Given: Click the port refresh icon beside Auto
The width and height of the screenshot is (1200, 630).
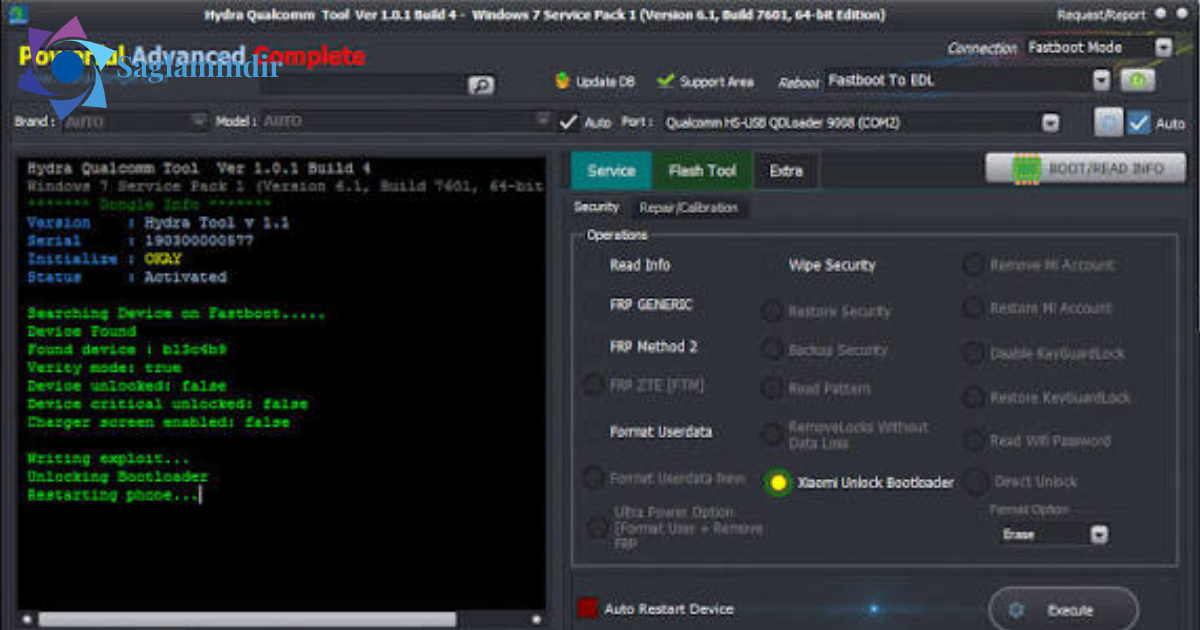Looking at the screenshot, I should 1107,122.
